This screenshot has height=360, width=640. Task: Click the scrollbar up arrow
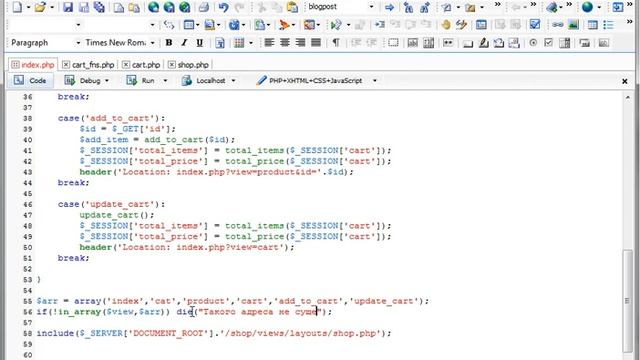point(627,97)
